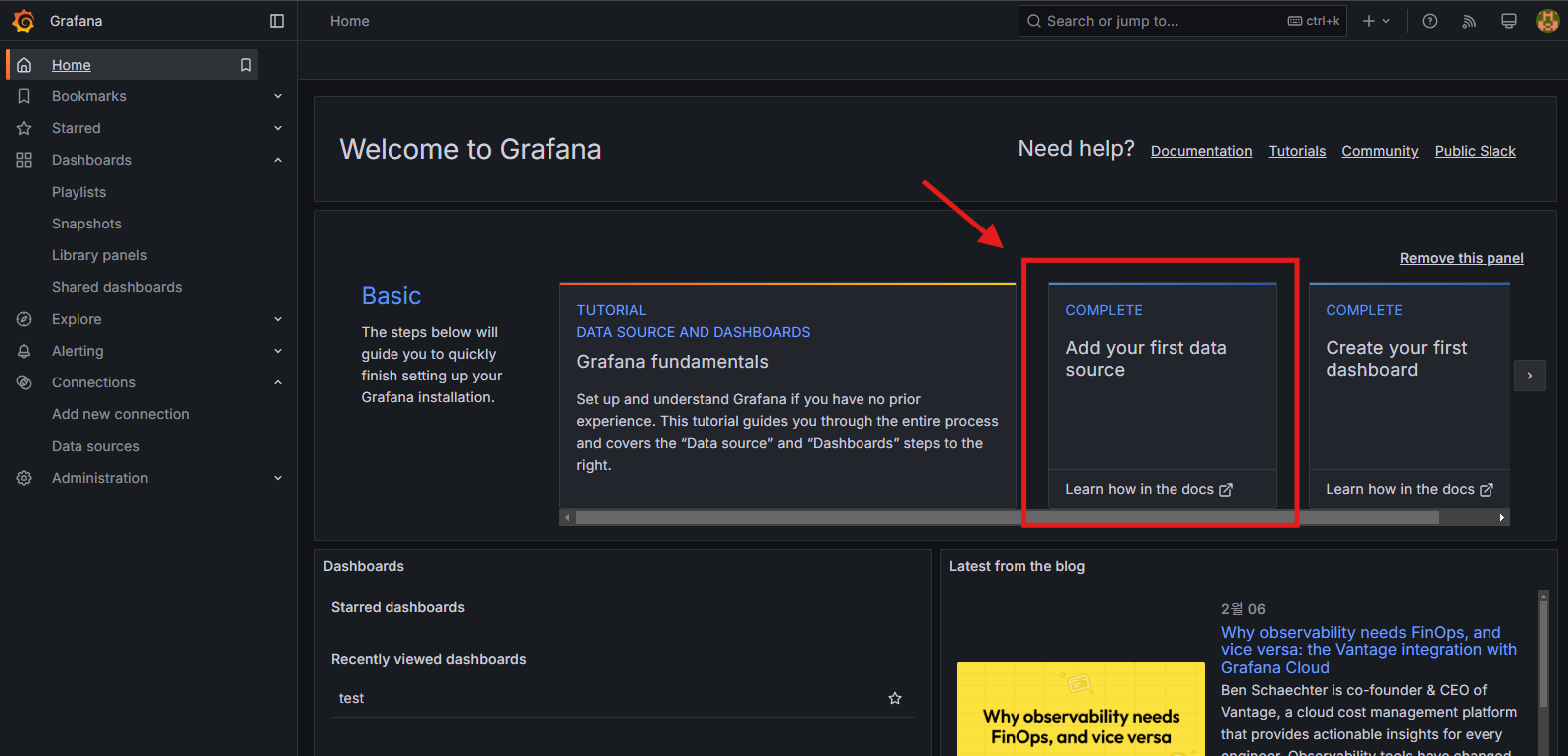Click the Home house icon in sidebar
This screenshot has width=1568, height=756.
click(25, 65)
